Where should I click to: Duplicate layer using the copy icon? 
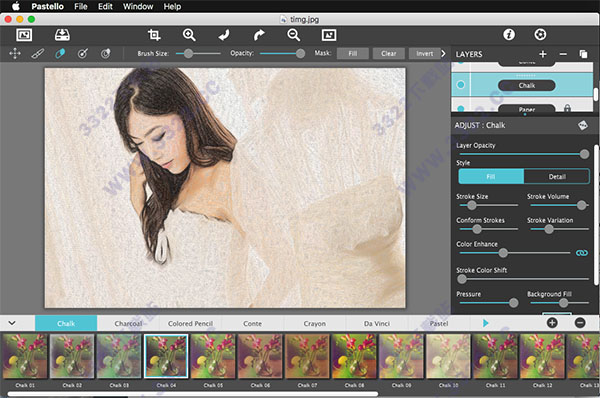click(583, 54)
